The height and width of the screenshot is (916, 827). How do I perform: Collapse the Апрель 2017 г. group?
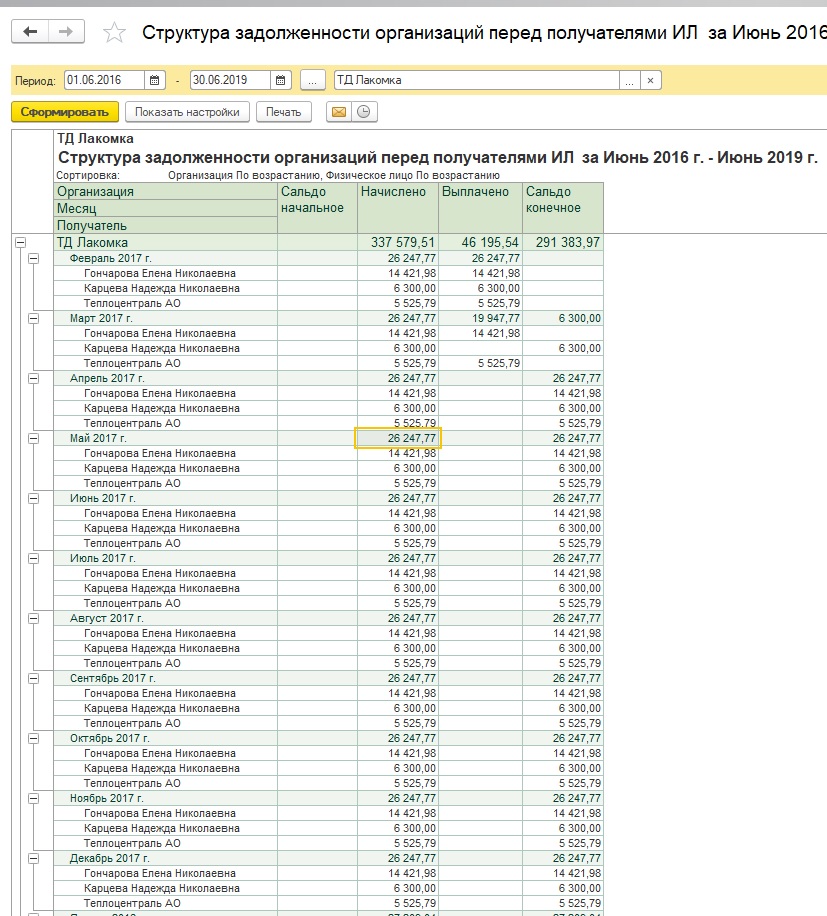pyautogui.click(x=34, y=379)
